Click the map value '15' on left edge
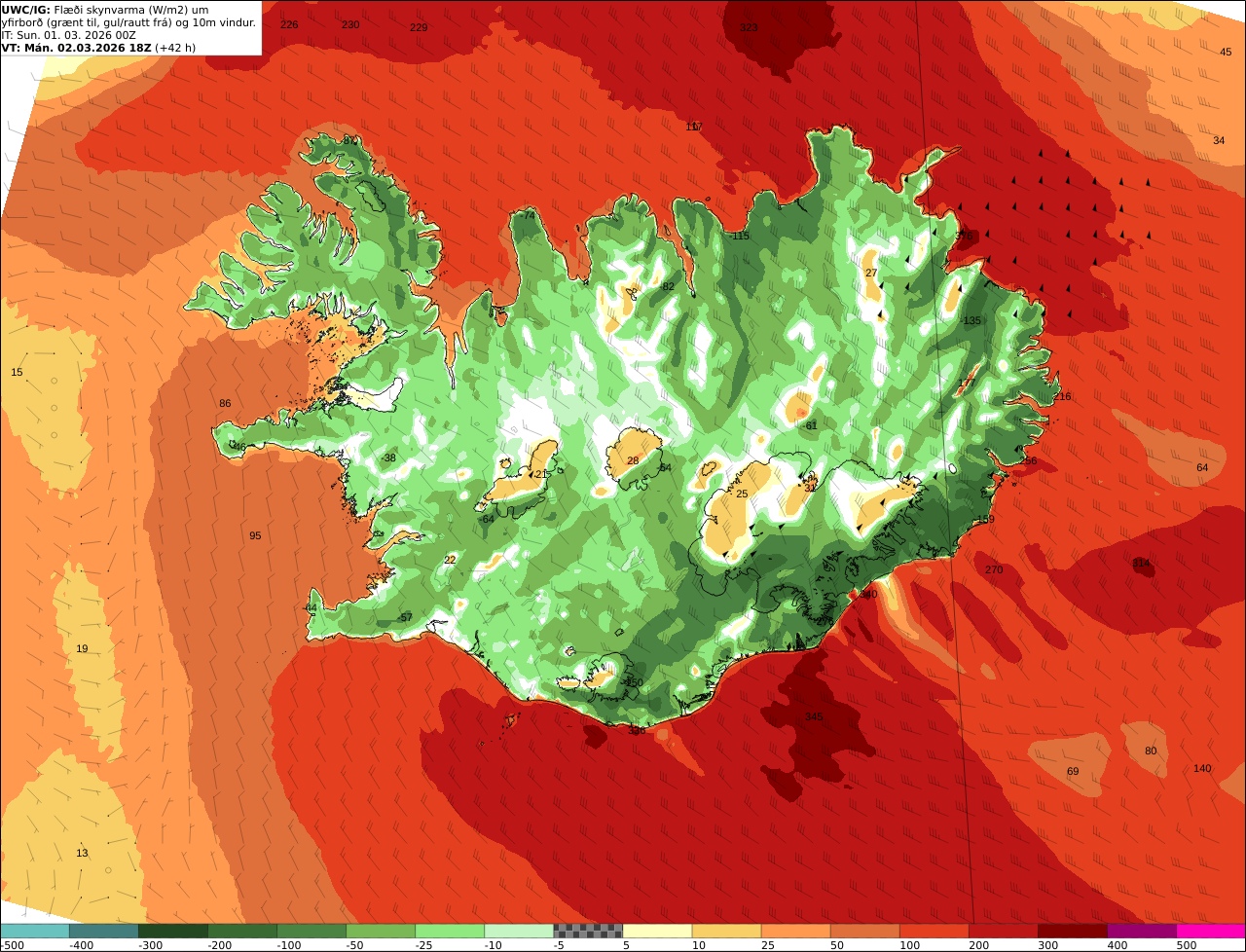This screenshot has width=1246, height=952. [x=17, y=373]
